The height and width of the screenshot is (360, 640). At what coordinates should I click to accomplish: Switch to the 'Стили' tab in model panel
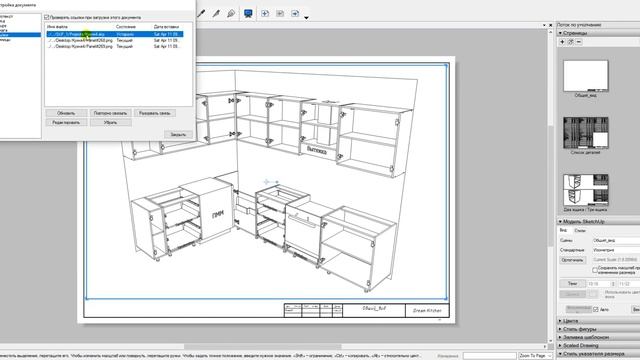(580, 231)
